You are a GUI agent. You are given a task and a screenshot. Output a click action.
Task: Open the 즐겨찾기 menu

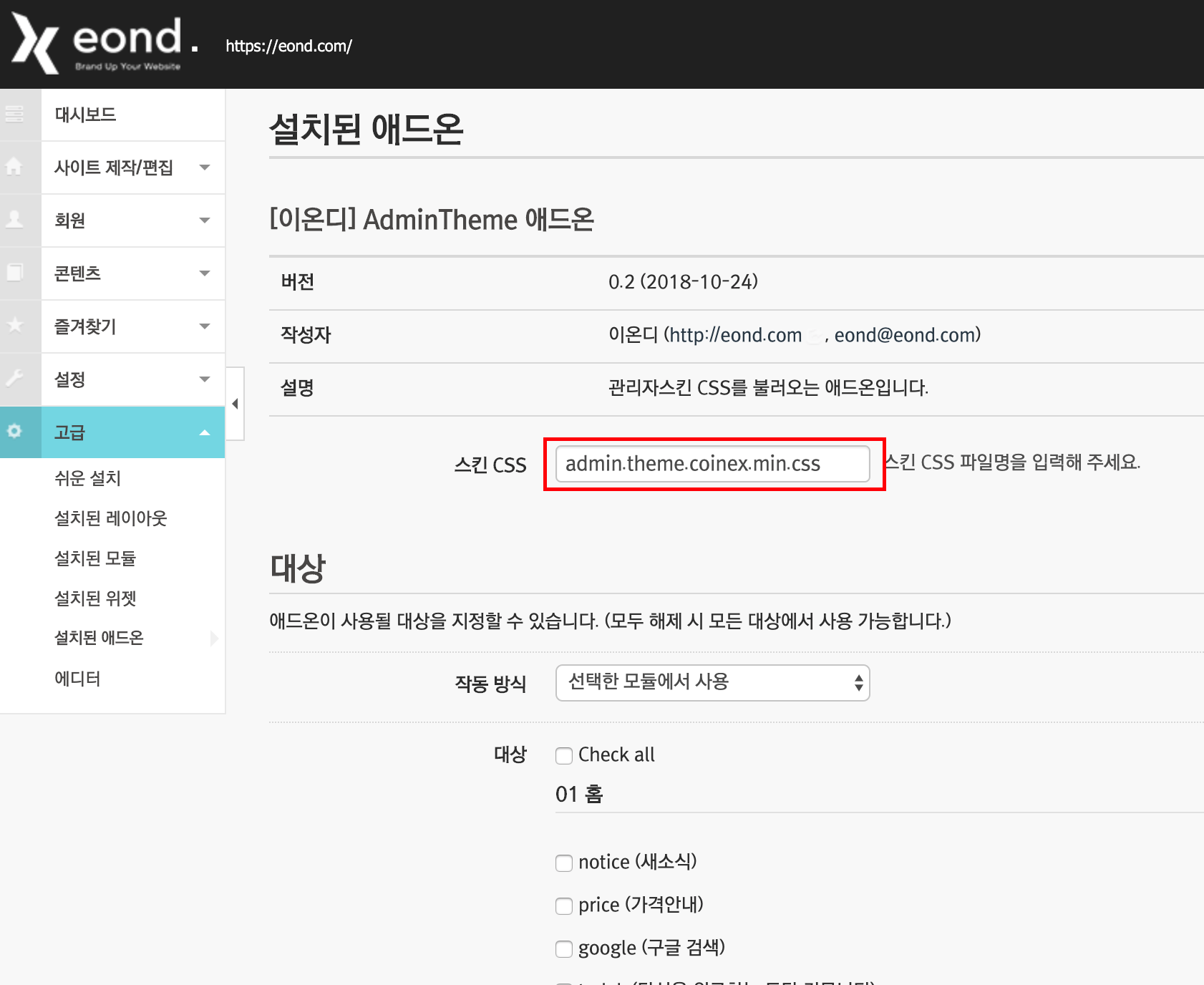(x=85, y=326)
